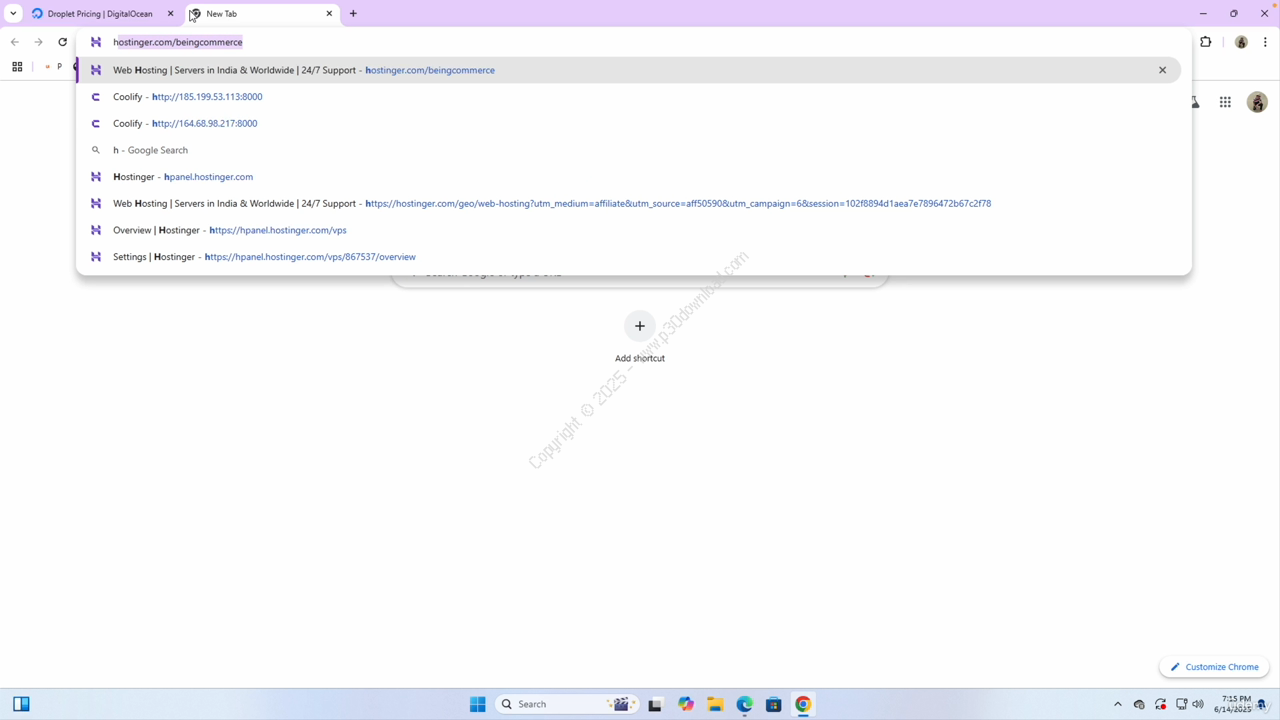
Task: Open the Chrome three-dot menu
Action: (1265, 42)
